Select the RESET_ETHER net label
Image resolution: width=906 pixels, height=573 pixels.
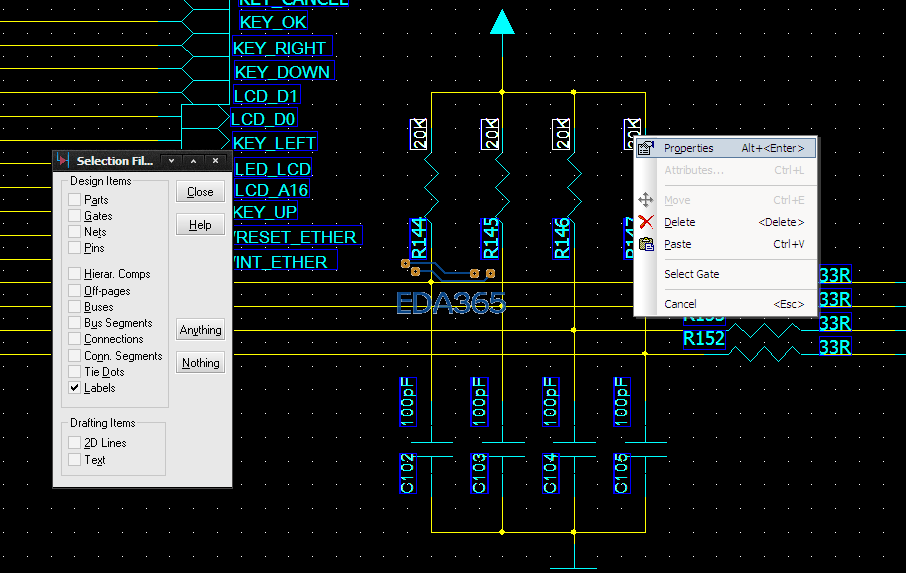pyautogui.click(x=298, y=236)
